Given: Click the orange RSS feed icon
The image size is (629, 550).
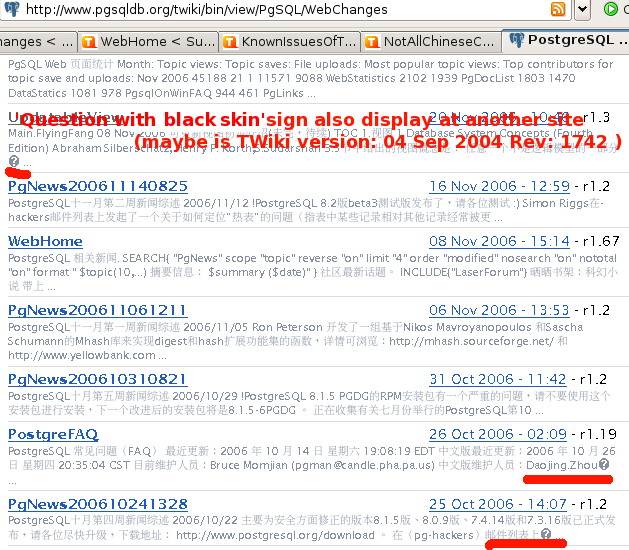Looking at the screenshot, I should point(558,9).
